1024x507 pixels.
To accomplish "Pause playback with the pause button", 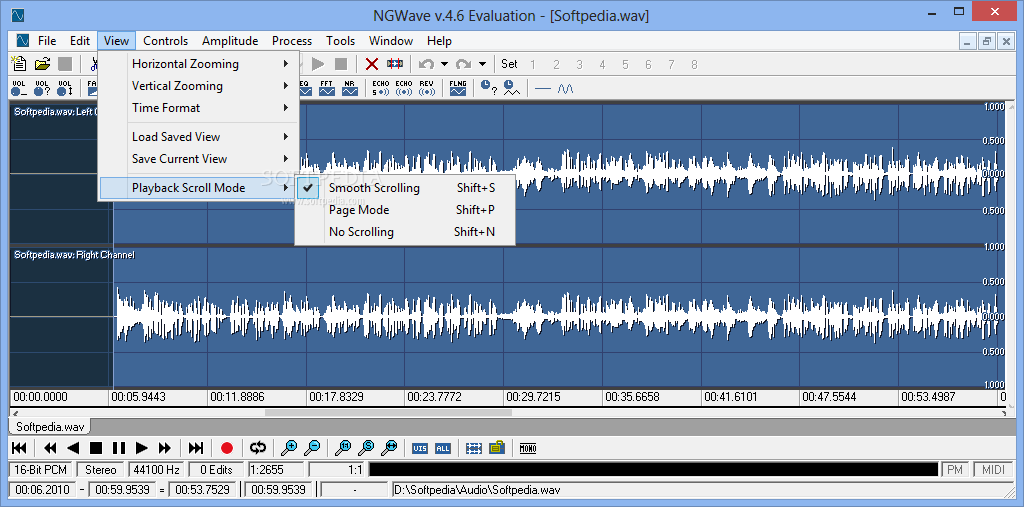I will click(118, 448).
